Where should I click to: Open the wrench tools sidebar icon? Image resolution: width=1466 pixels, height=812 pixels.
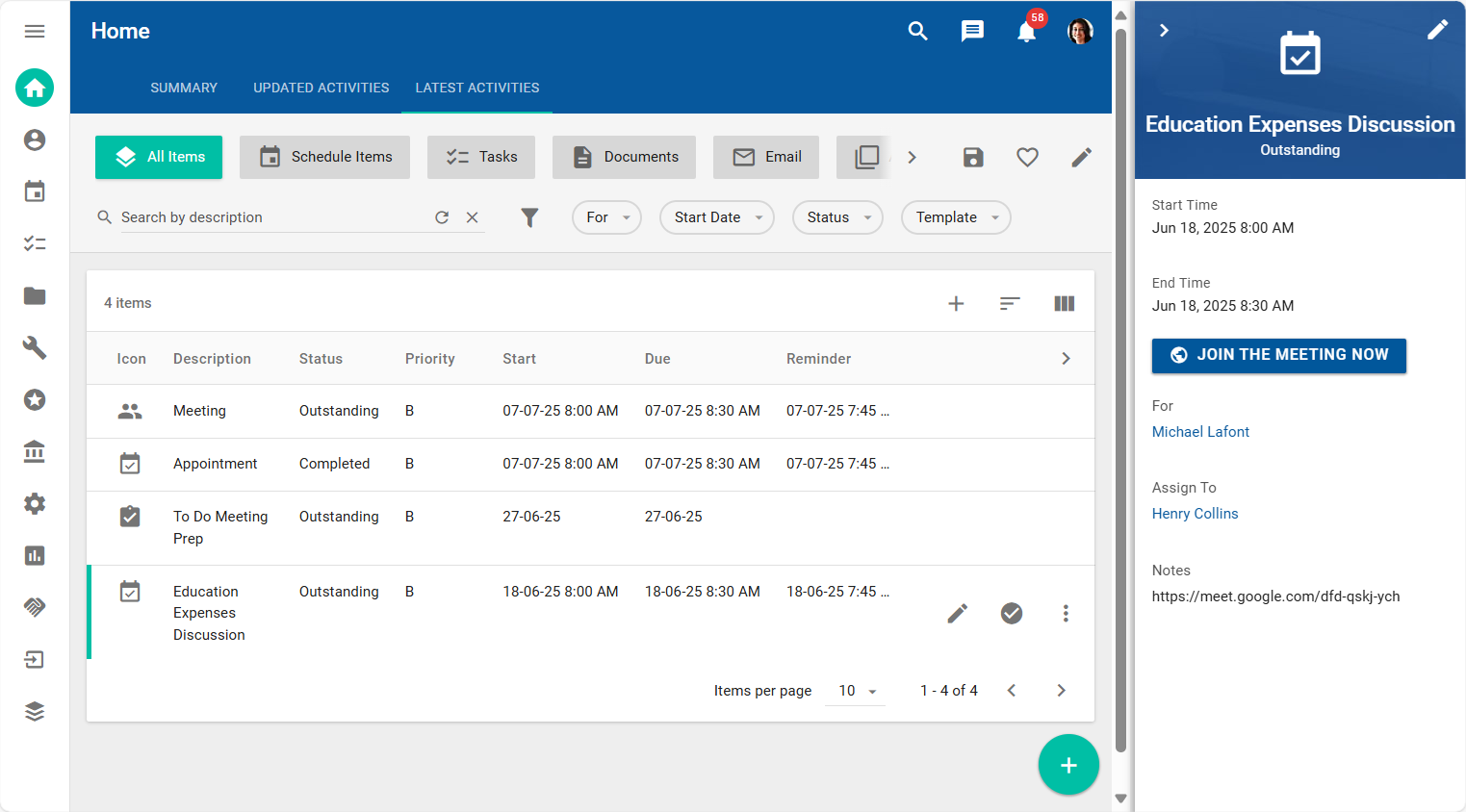(x=35, y=347)
